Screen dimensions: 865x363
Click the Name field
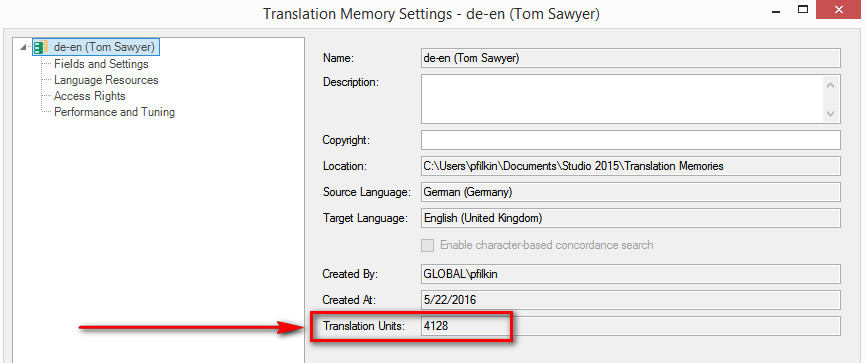[631, 58]
